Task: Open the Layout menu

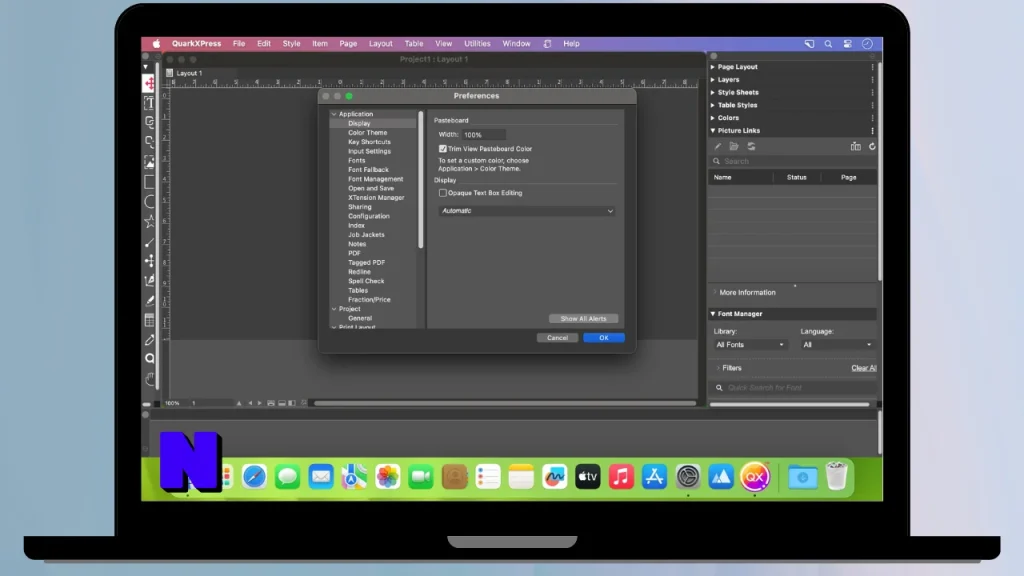Action: tap(381, 44)
